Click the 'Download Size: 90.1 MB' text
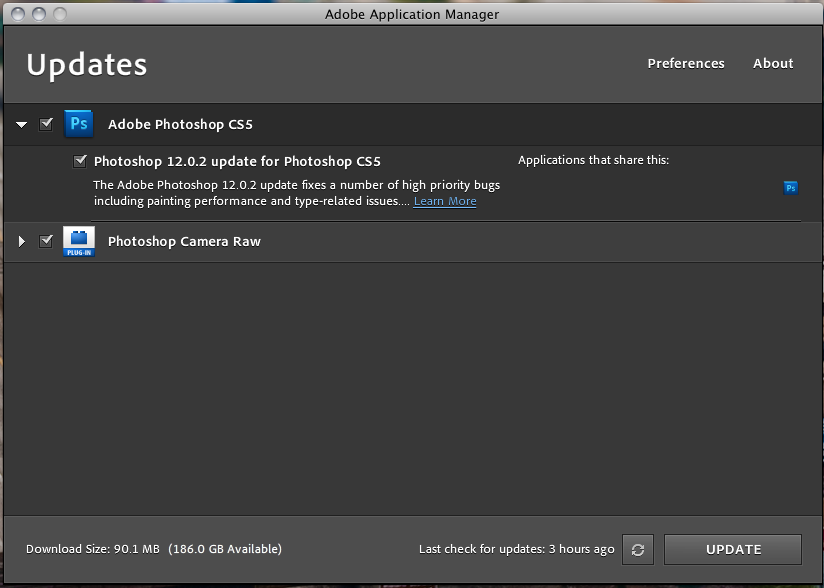824x588 pixels. point(92,549)
